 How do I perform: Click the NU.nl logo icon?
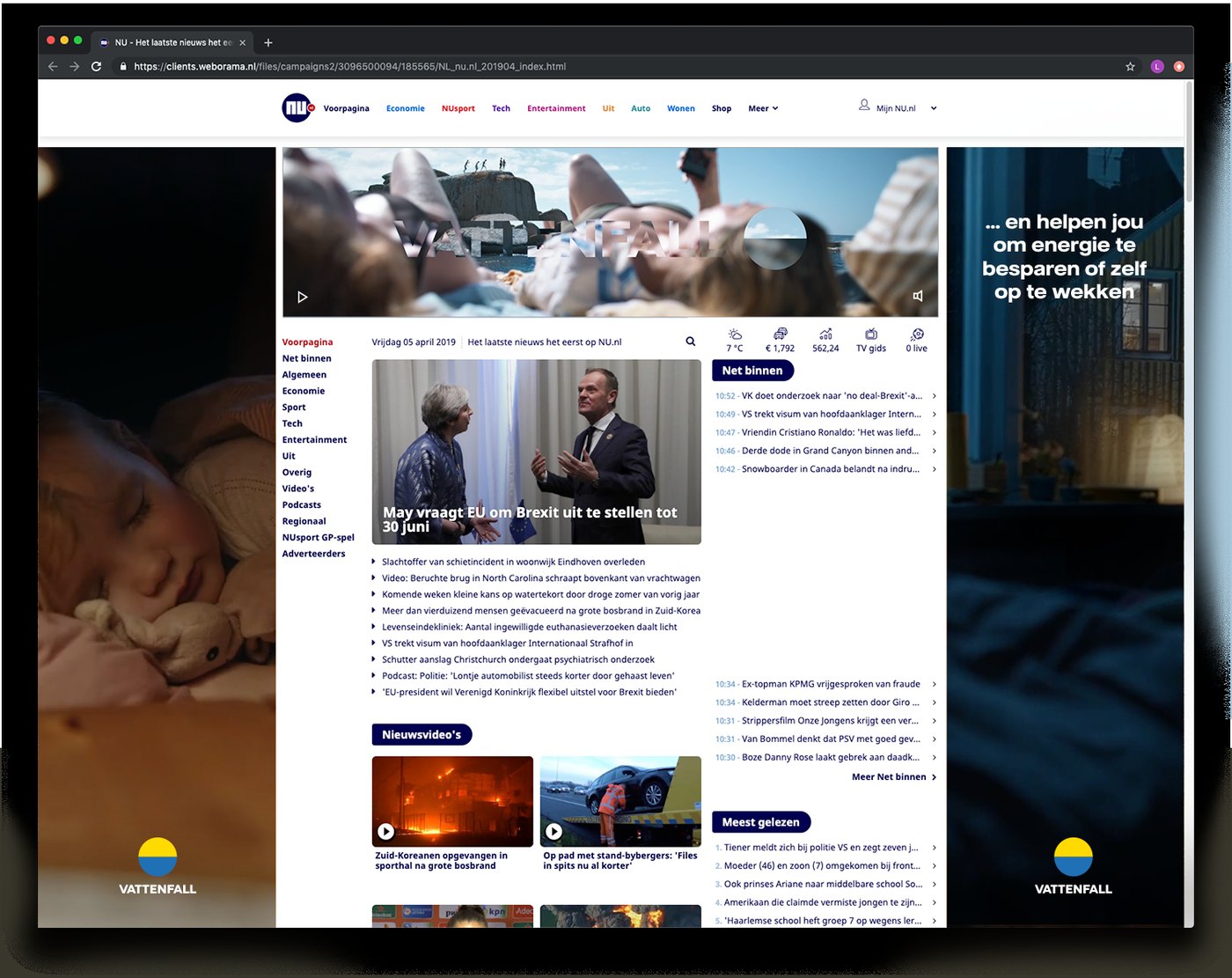click(297, 107)
